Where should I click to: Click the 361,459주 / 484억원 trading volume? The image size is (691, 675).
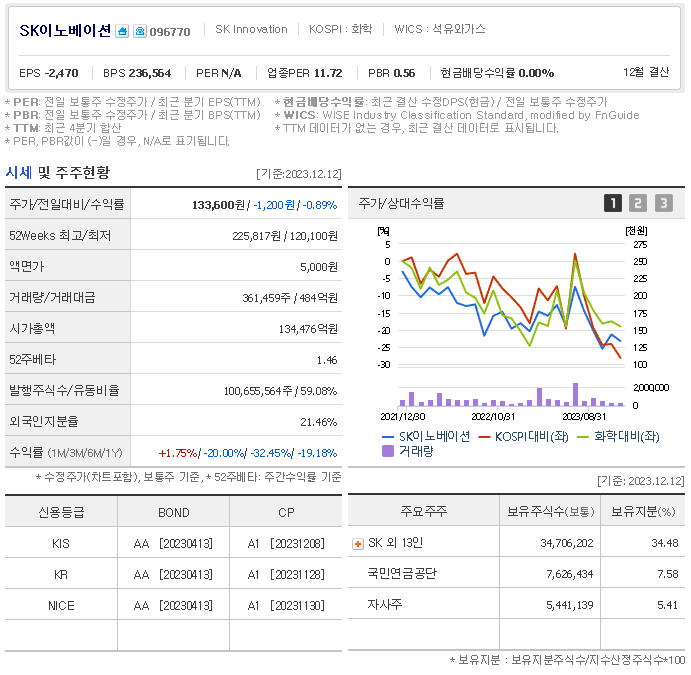point(290,298)
